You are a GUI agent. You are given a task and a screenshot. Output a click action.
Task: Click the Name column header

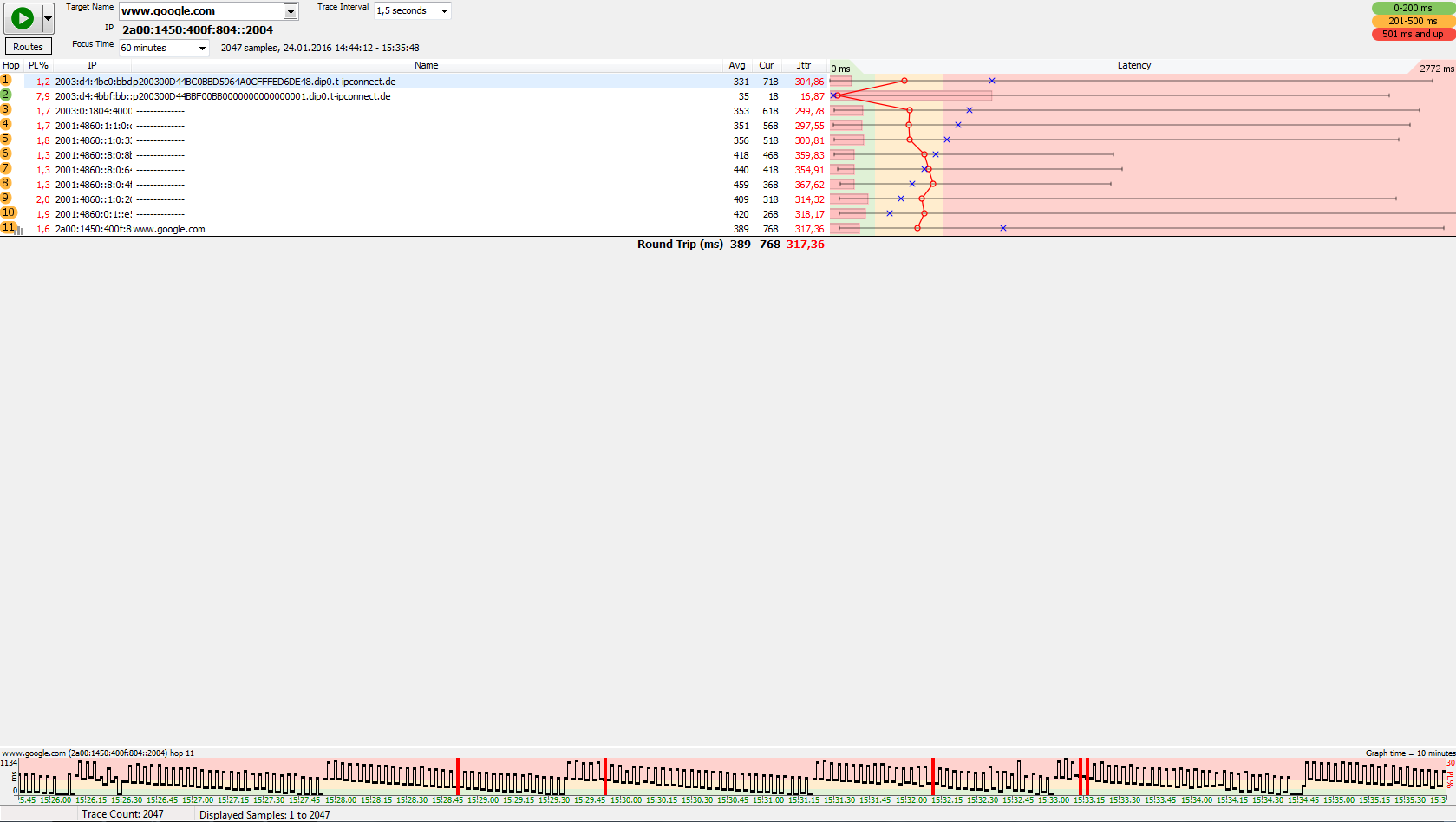point(426,65)
